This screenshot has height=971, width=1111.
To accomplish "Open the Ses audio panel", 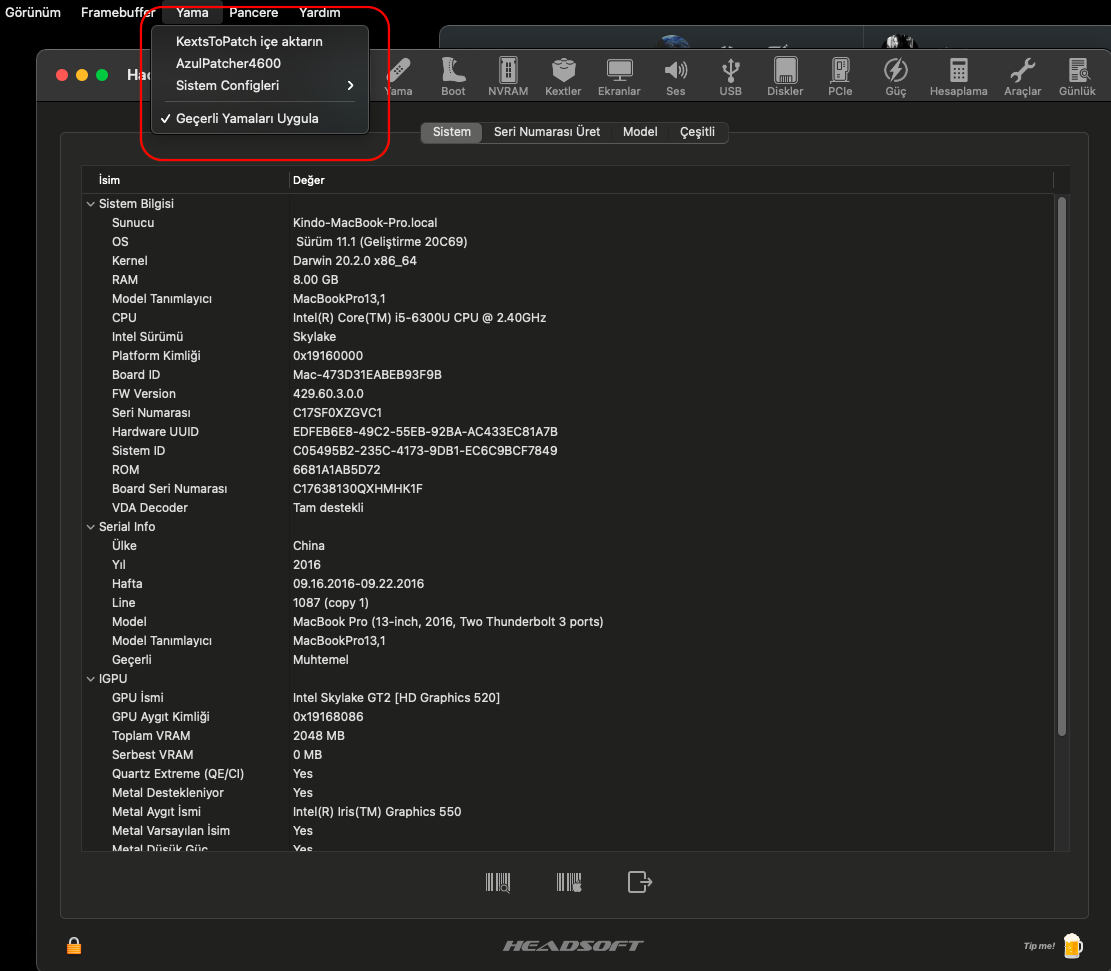I will 676,76.
